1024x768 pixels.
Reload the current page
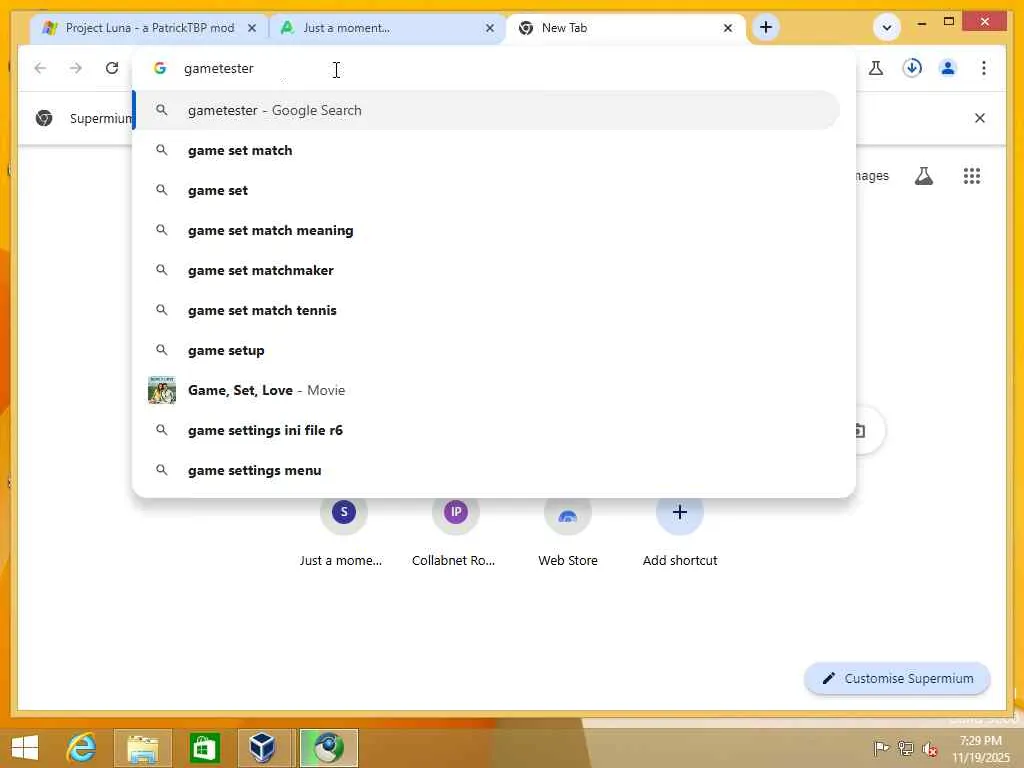[x=112, y=68]
